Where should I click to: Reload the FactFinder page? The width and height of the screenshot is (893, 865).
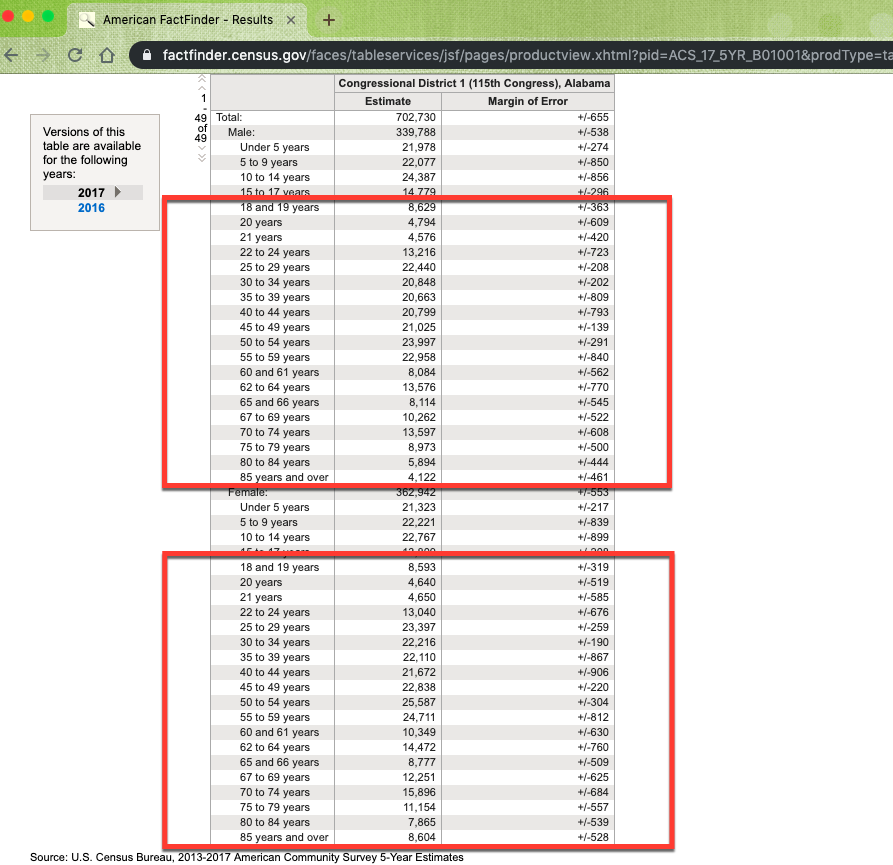coord(75,55)
